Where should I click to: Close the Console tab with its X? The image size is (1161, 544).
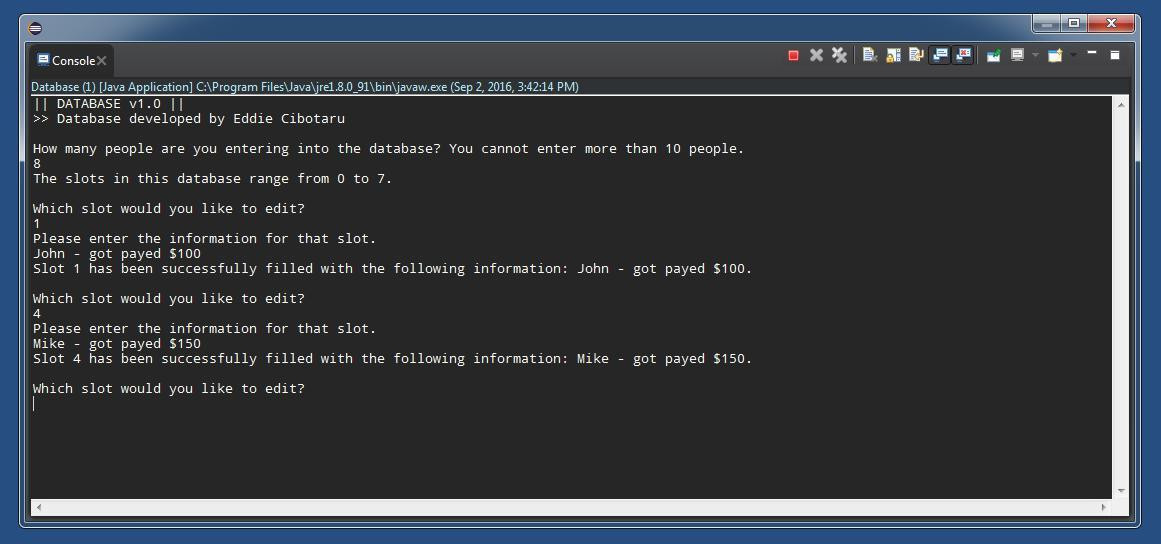[x=101, y=61]
